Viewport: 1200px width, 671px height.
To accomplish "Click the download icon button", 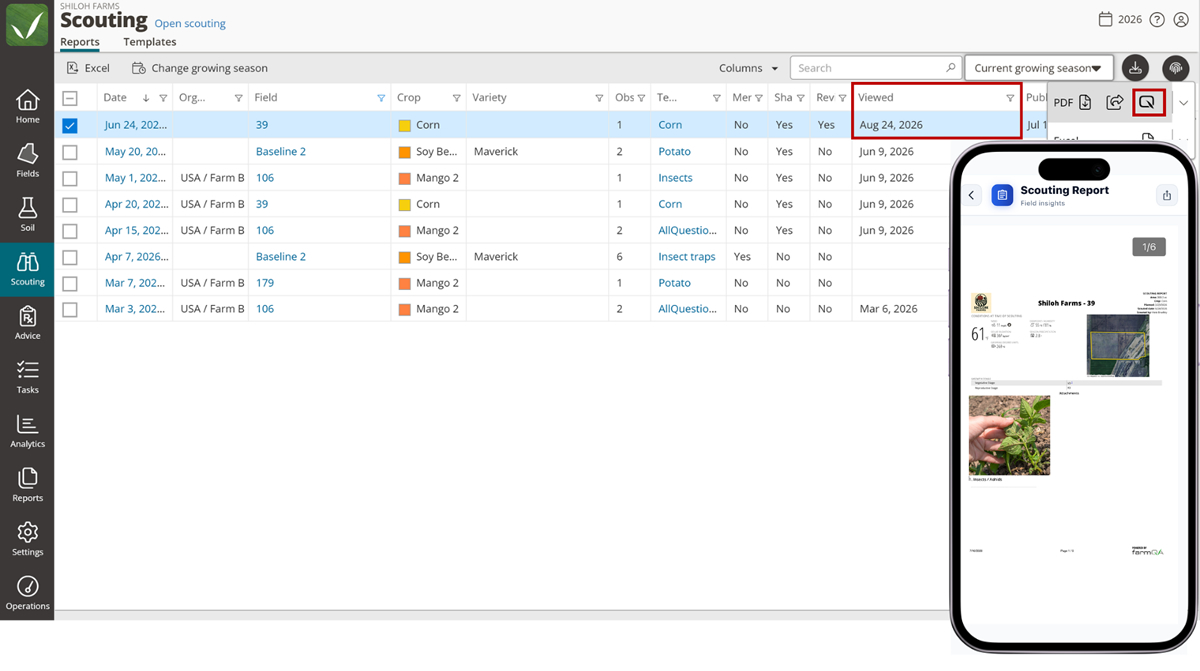I will 1135,68.
